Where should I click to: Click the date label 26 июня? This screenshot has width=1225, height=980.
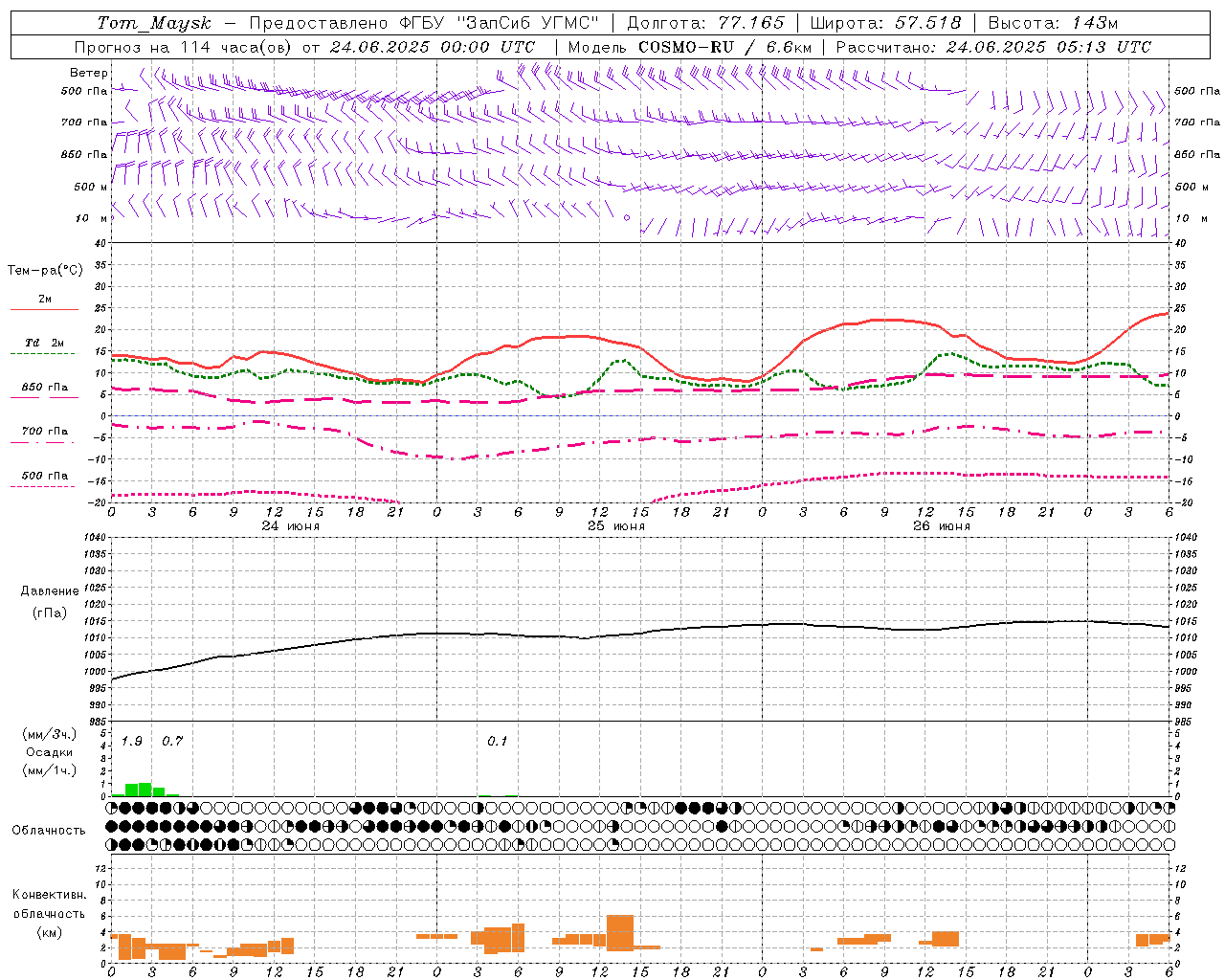(x=942, y=526)
